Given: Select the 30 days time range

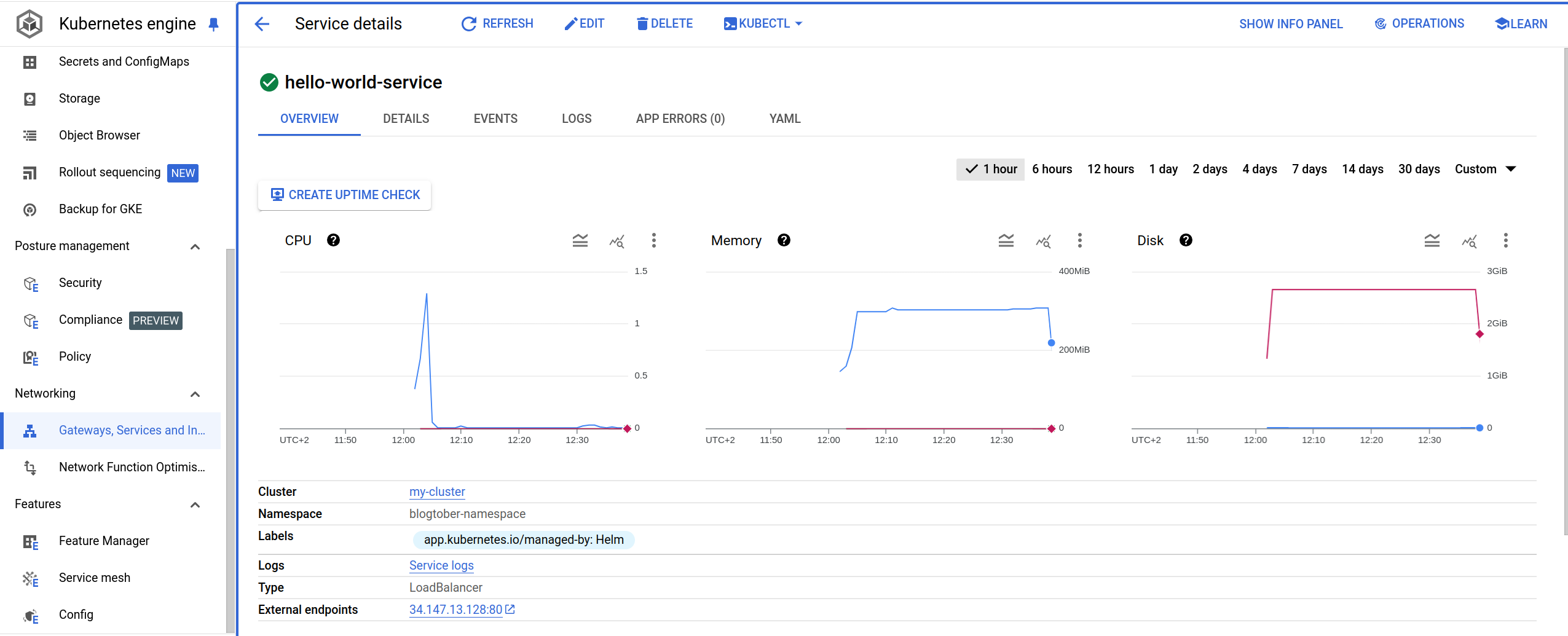Looking at the screenshot, I should (x=1419, y=169).
